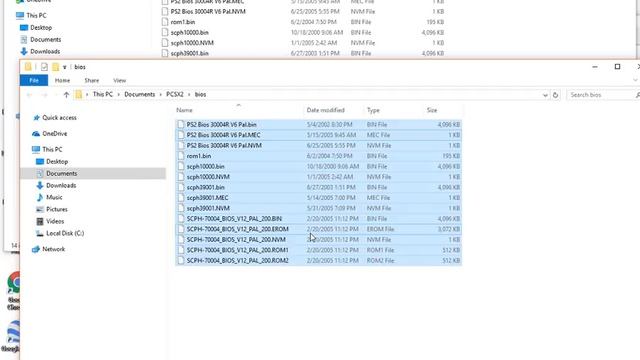Viewport: 640px width, 360px height.
Task: Select Documents in the address breadcrumb
Action: tap(140, 94)
